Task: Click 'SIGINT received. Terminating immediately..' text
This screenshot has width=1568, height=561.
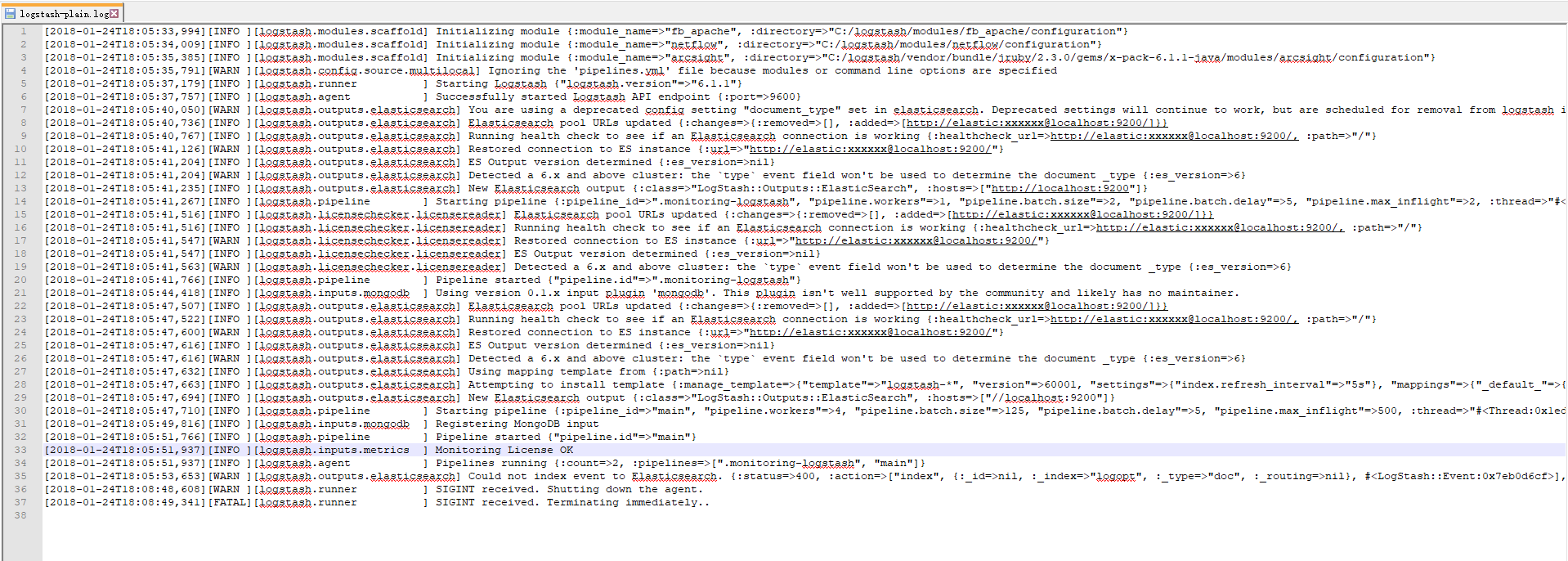Action: [x=572, y=502]
